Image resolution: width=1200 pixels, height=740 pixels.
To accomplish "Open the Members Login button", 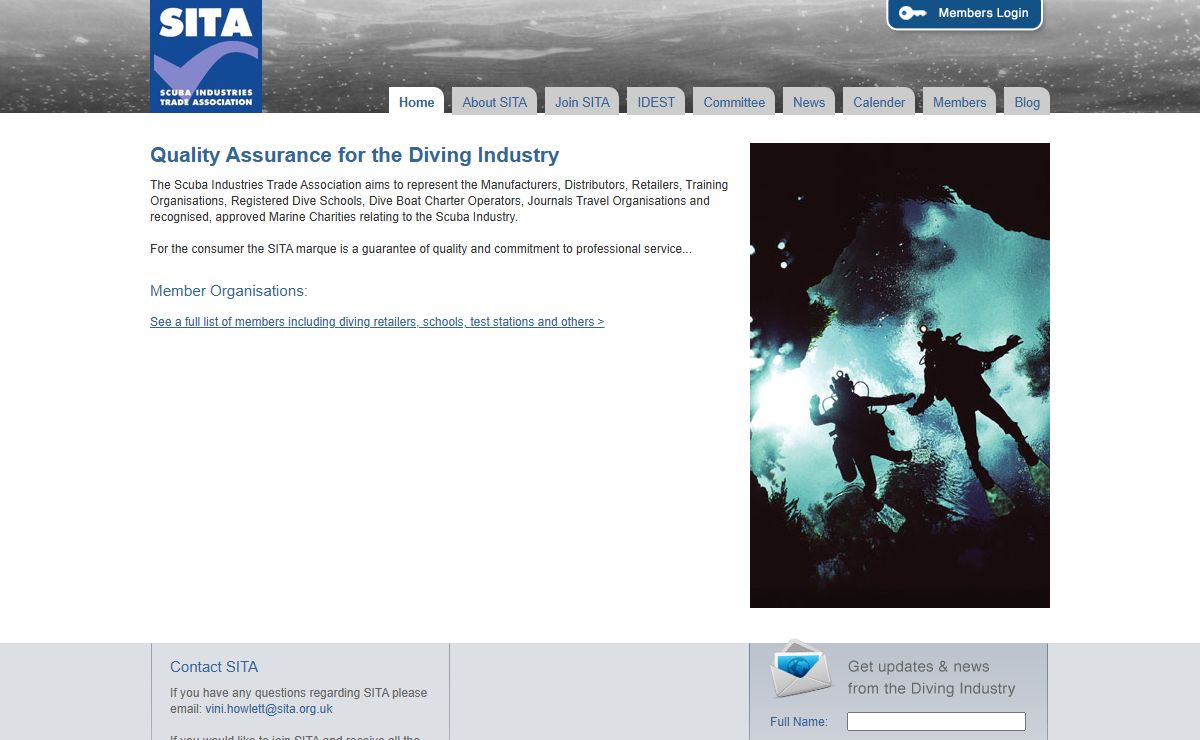I will [965, 14].
